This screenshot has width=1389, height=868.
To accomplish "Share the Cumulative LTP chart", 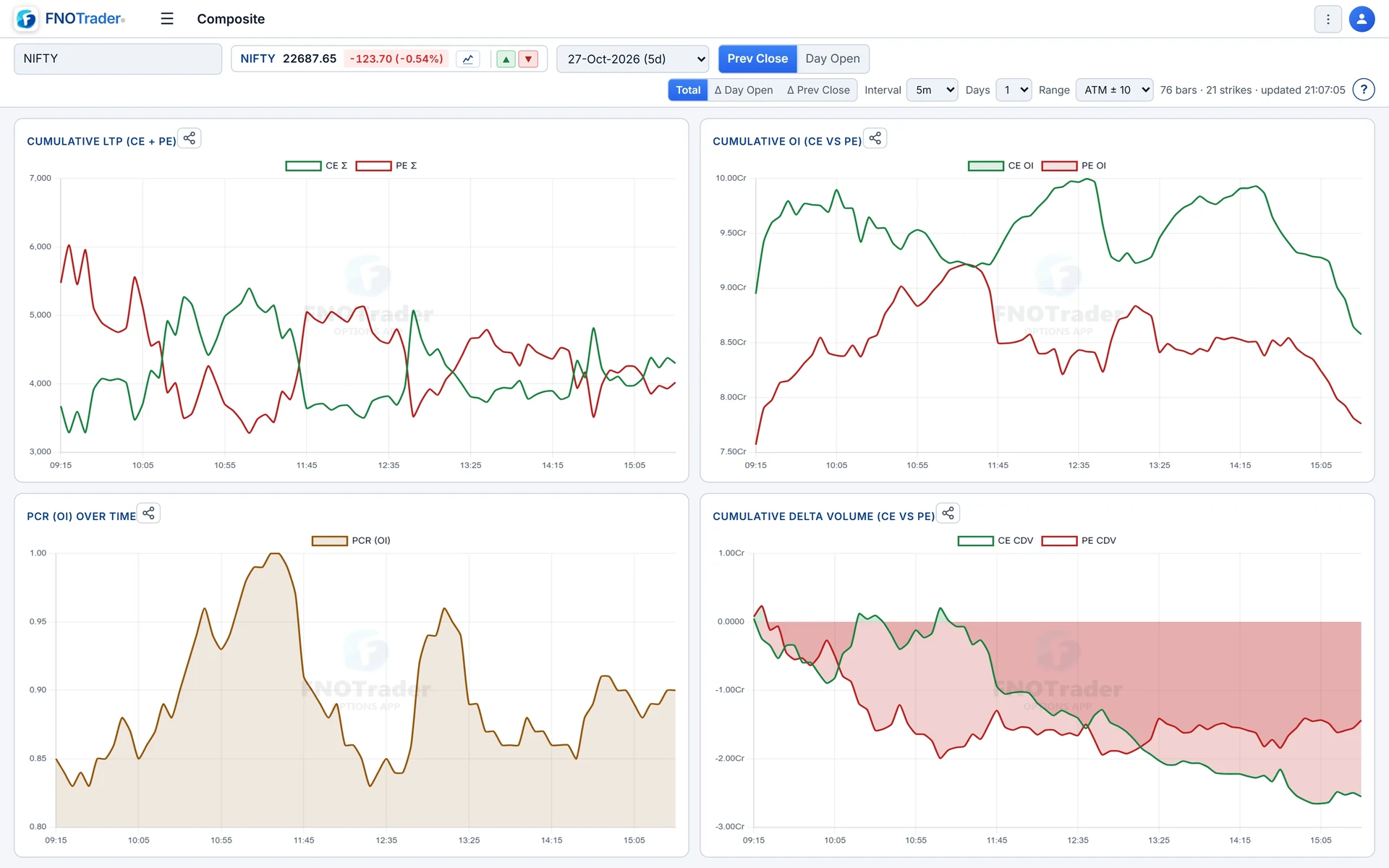I will coord(190,138).
